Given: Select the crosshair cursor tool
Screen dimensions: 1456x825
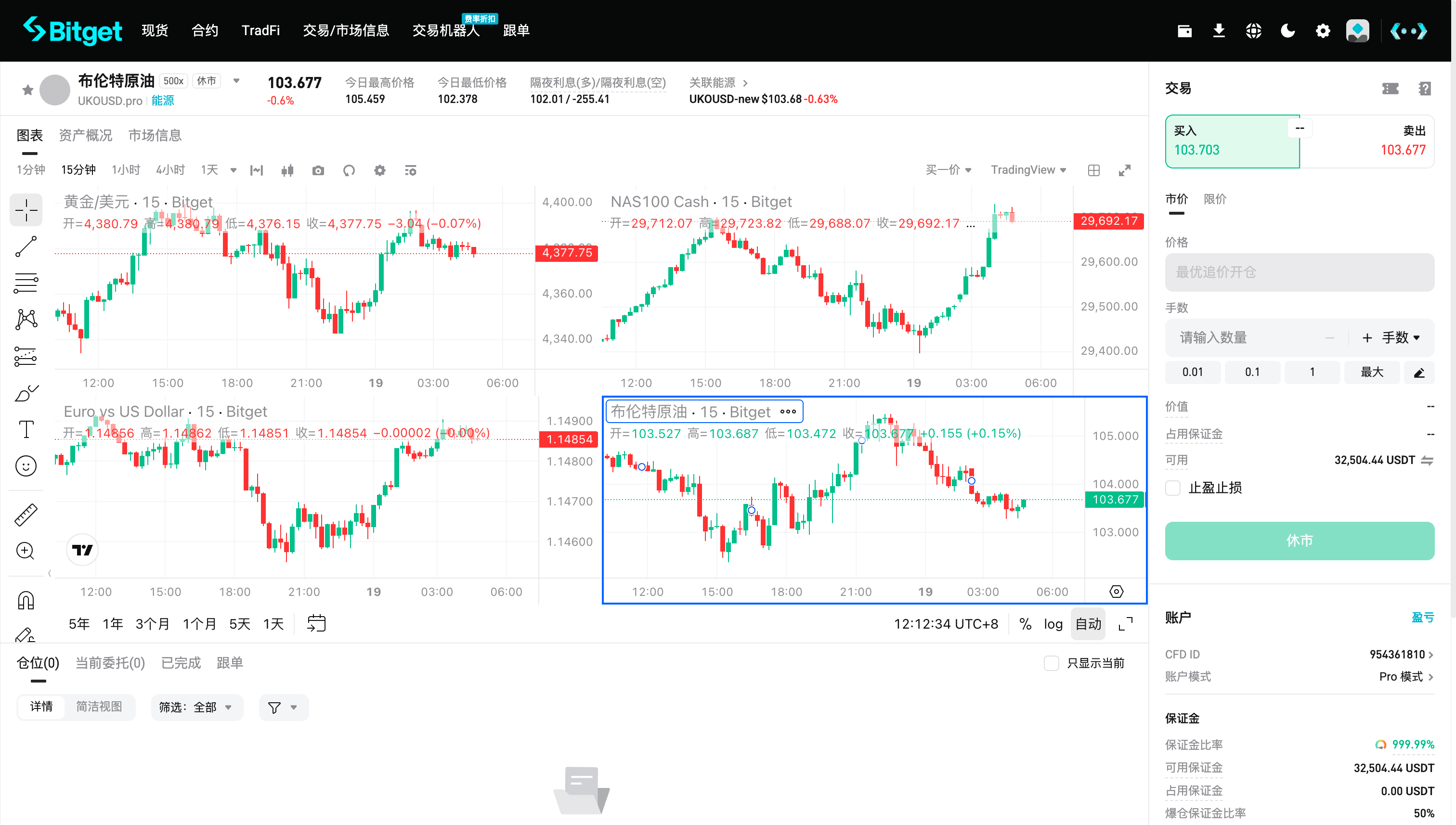Looking at the screenshot, I should (x=26, y=210).
